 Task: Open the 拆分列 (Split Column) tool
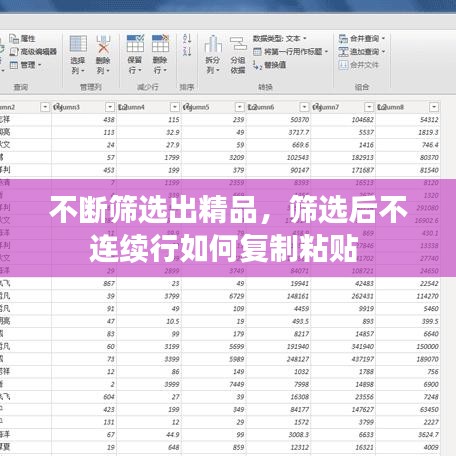(213, 55)
